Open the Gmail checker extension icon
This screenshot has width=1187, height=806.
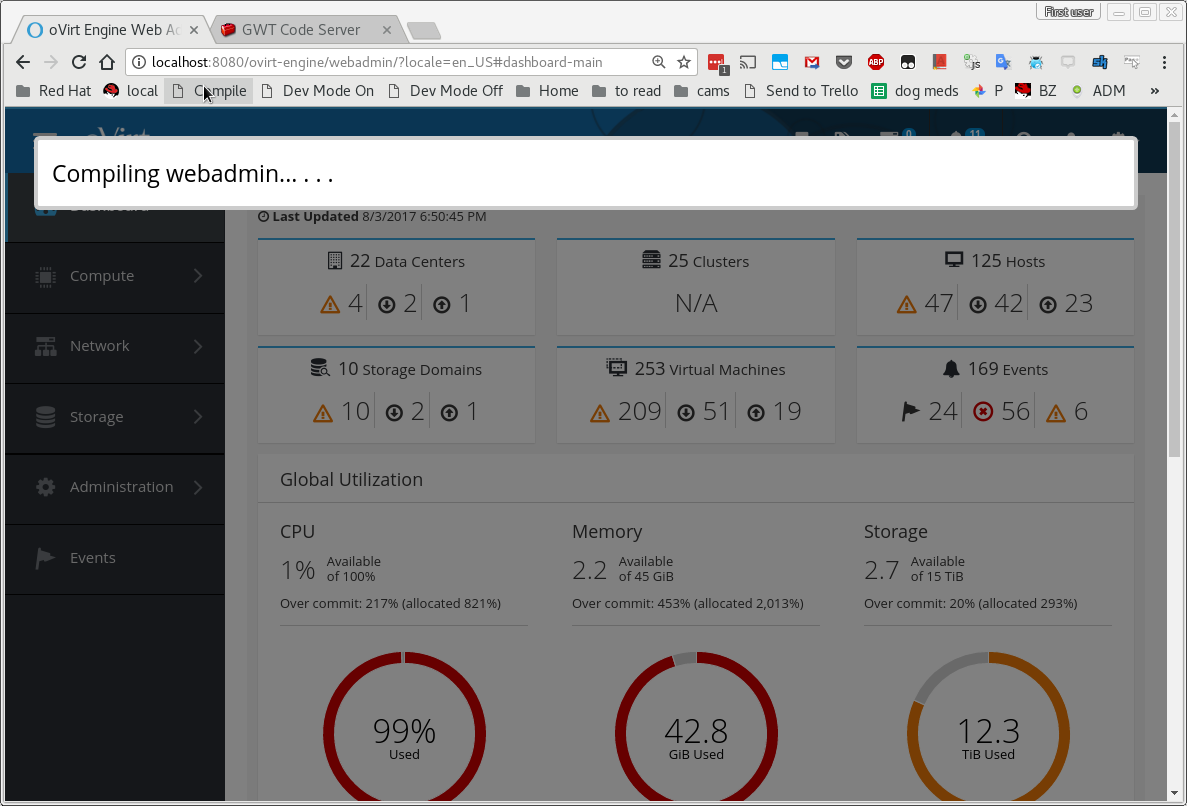tap(812, 62)
